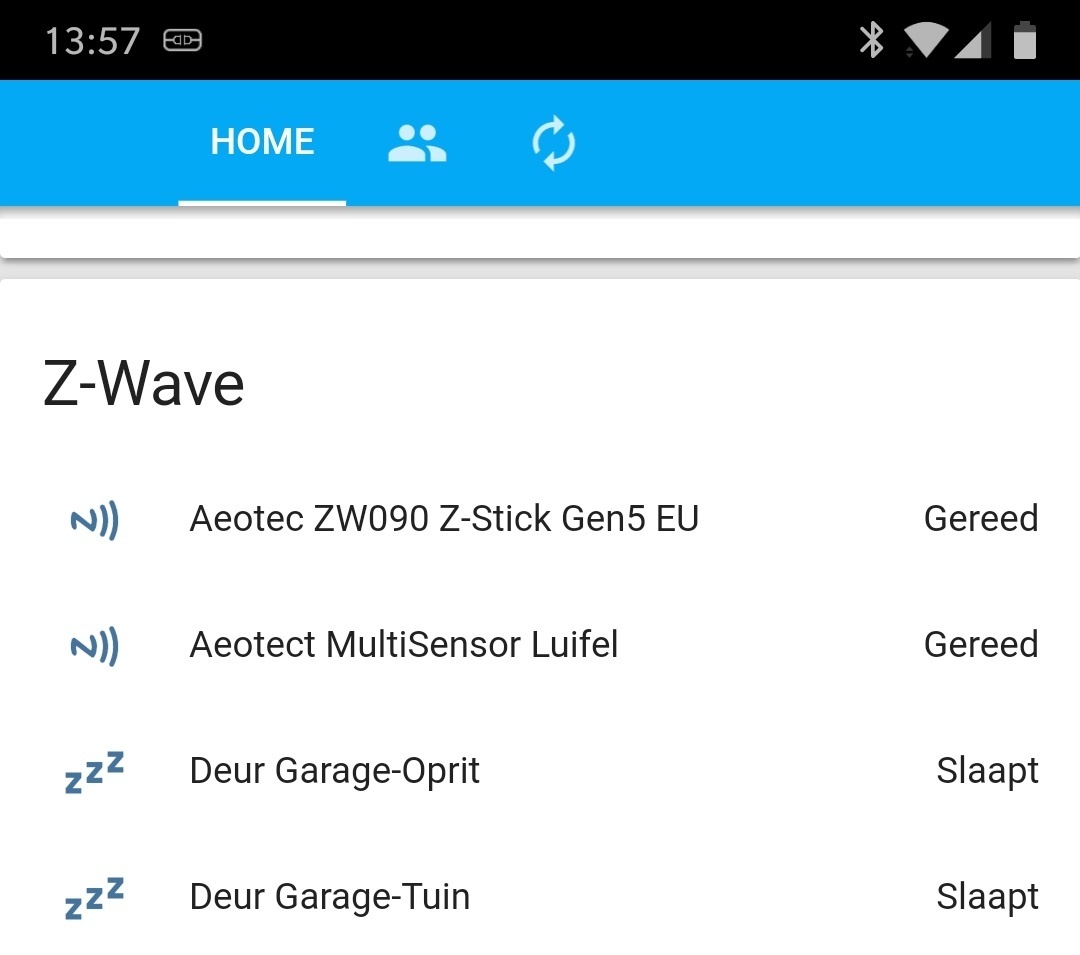The height and width of the screenshot is (955, 1080).
Task: Tap the sleep icon beside Deur Garage-Oprit
Action: [x=95, y=772]
